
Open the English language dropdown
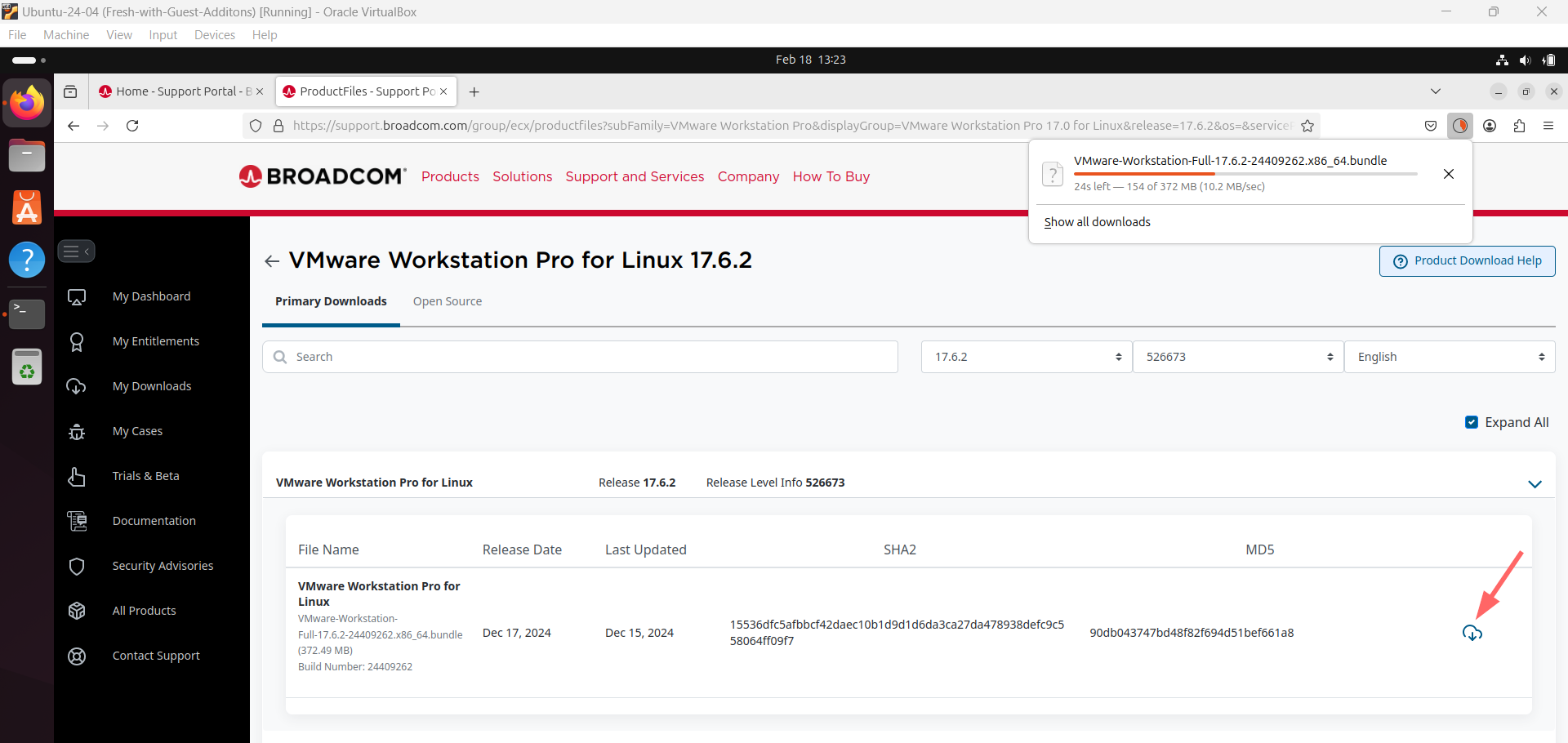[1450, 357]
